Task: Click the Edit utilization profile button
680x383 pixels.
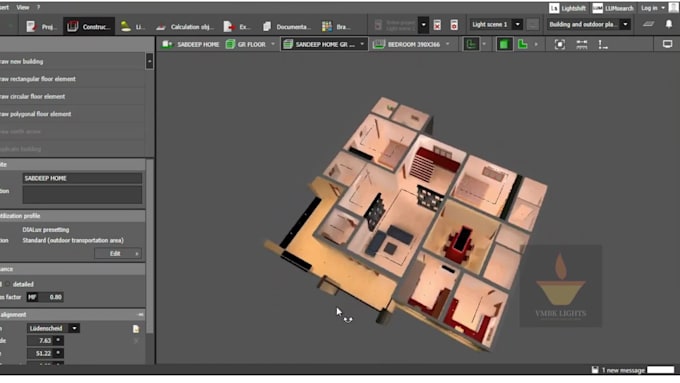Action: click(118, 254)
